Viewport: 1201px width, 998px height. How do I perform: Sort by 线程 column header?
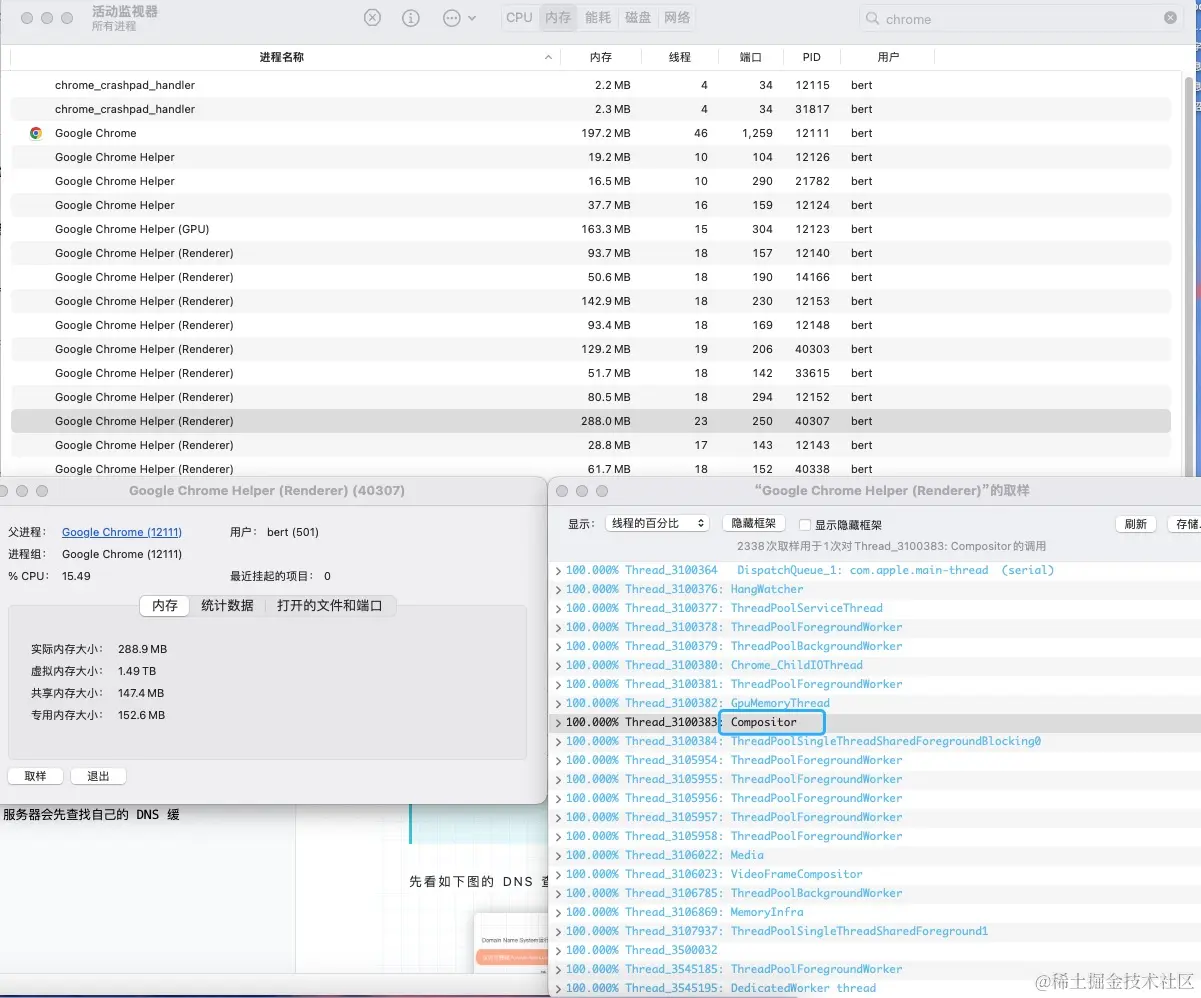coord(680,57)
